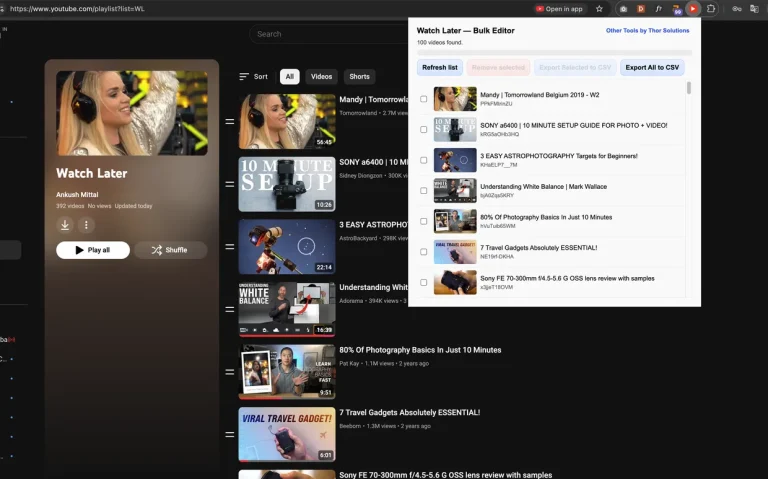This screenshot has height=479, width=768.
Task: Click the download playlist arrow icon
Action: pyautogui.click(x=65, y=225)
